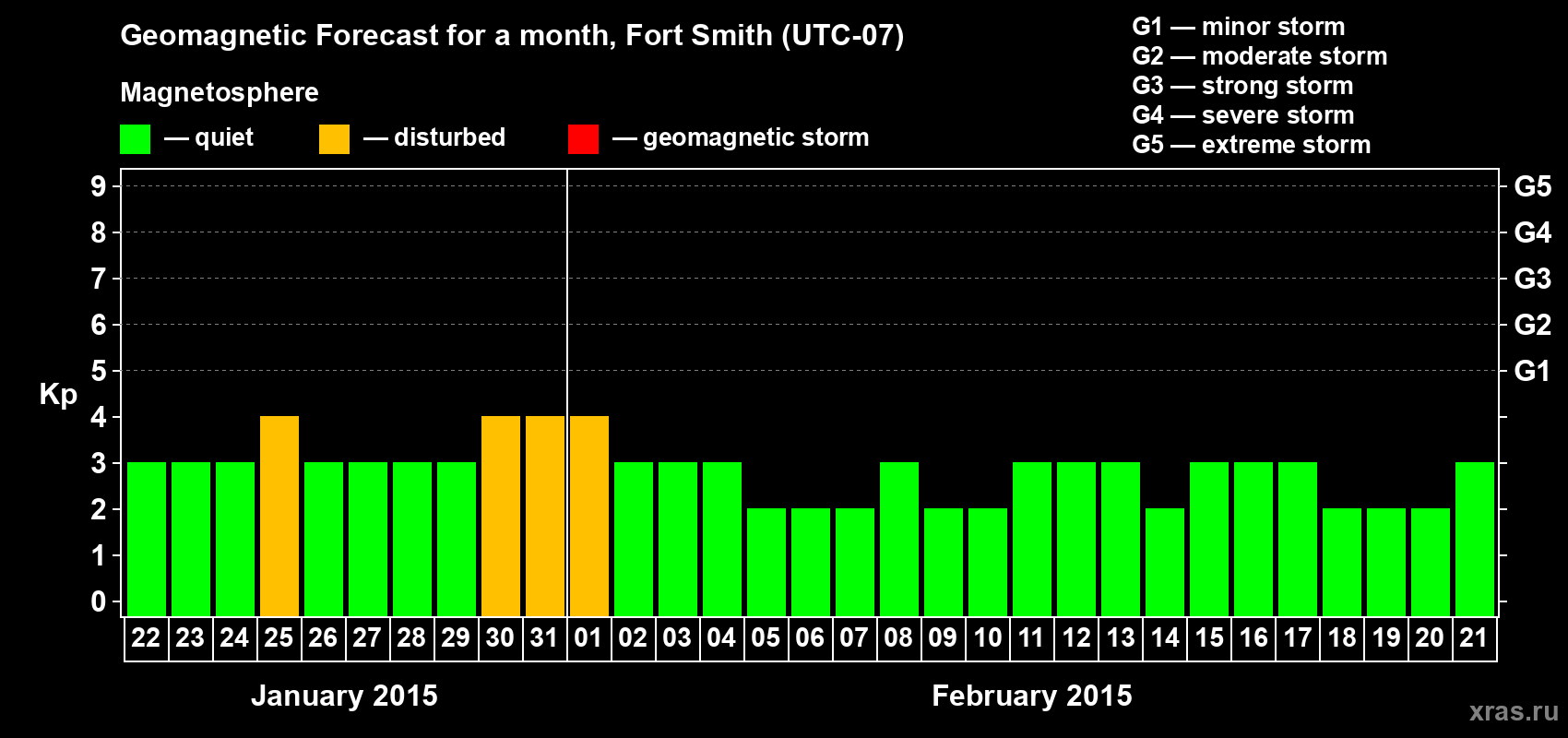Image resolution: width=1568 pixels, height=738 pixels.
Task: Click the date label 25
Action: point(279,638)
